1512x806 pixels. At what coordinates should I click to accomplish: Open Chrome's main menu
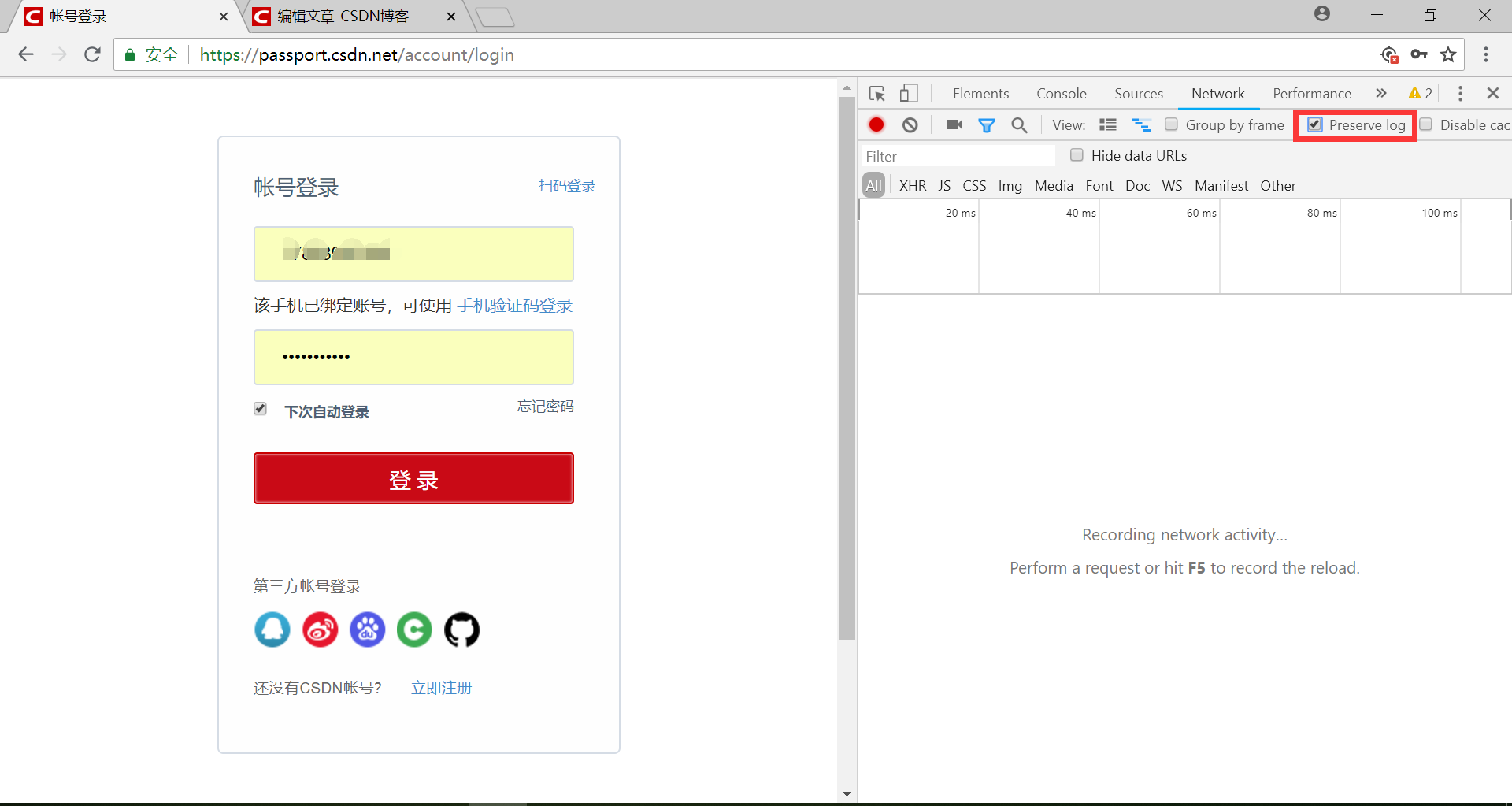[1487, 54]
